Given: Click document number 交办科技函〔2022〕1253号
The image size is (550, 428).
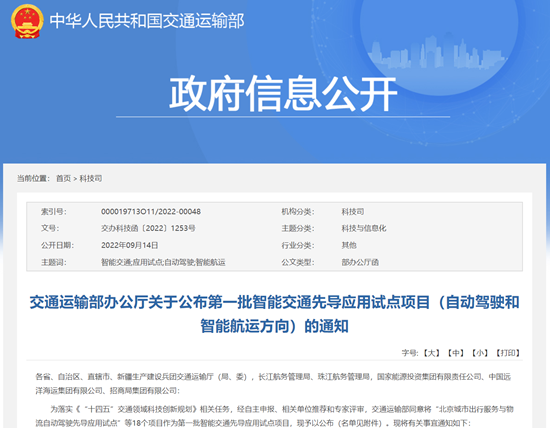Looking at the screenshot, I should 148,228.
